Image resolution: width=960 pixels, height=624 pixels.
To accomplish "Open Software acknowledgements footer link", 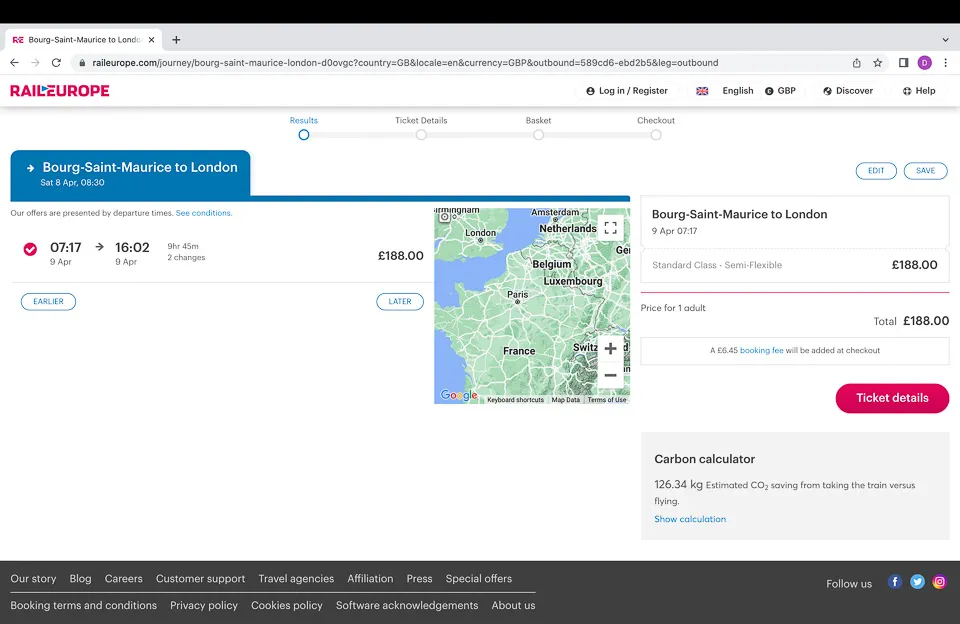I will click(407, 606).
